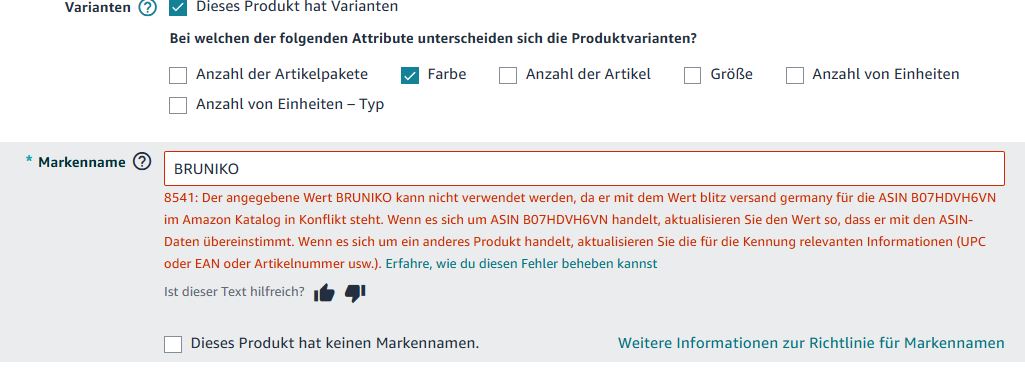Open 'Erfahre, wie du diesen Fehler beheben kannst'
1025x376 pixels.
click(522, 264)
